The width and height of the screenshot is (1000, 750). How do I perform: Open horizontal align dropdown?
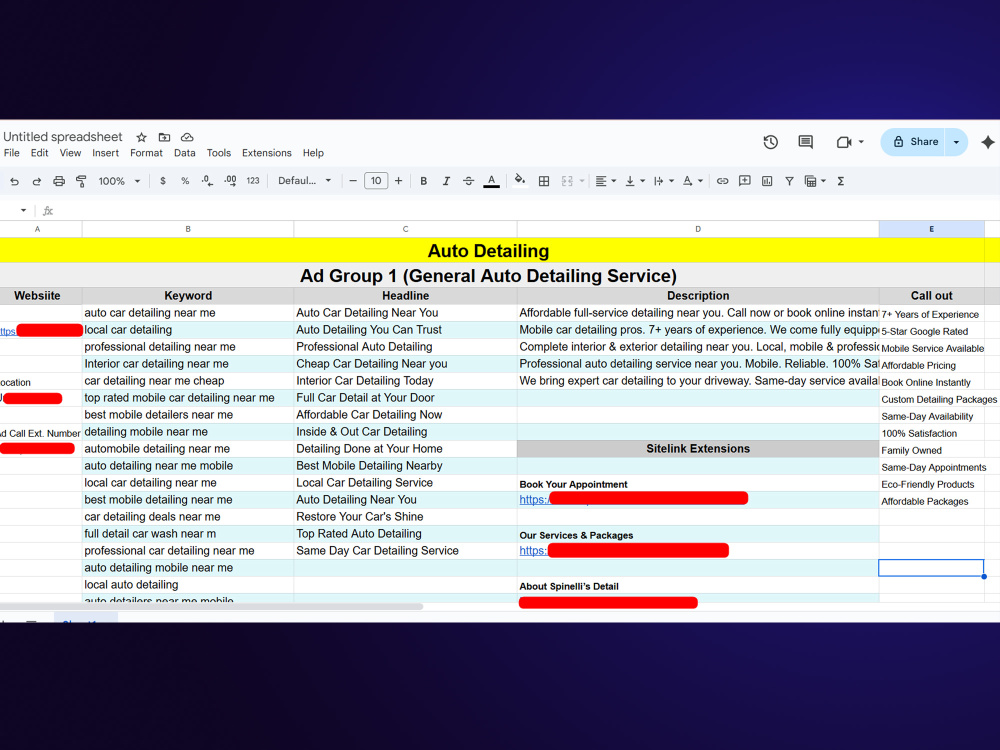pos(605,181)
